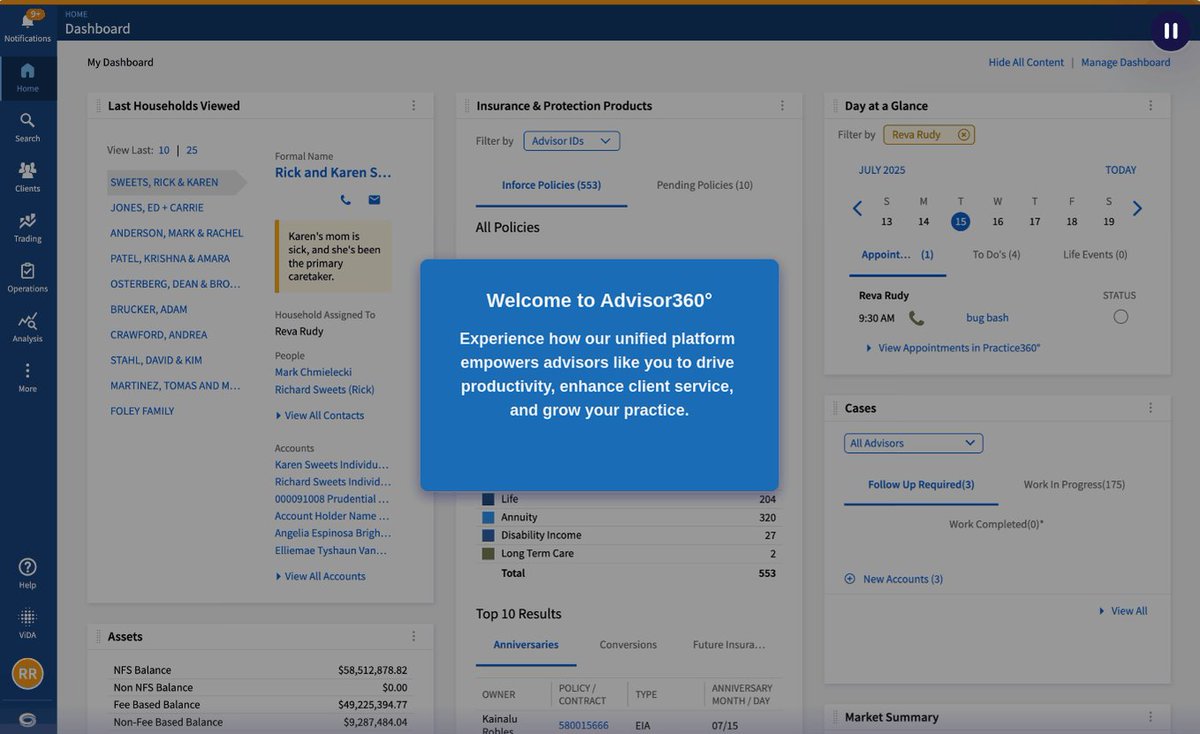Image resolution: width=1200 pixels, height=734 pixels.
Task: Go to Home in sidebar
Action: pos(27,77)
